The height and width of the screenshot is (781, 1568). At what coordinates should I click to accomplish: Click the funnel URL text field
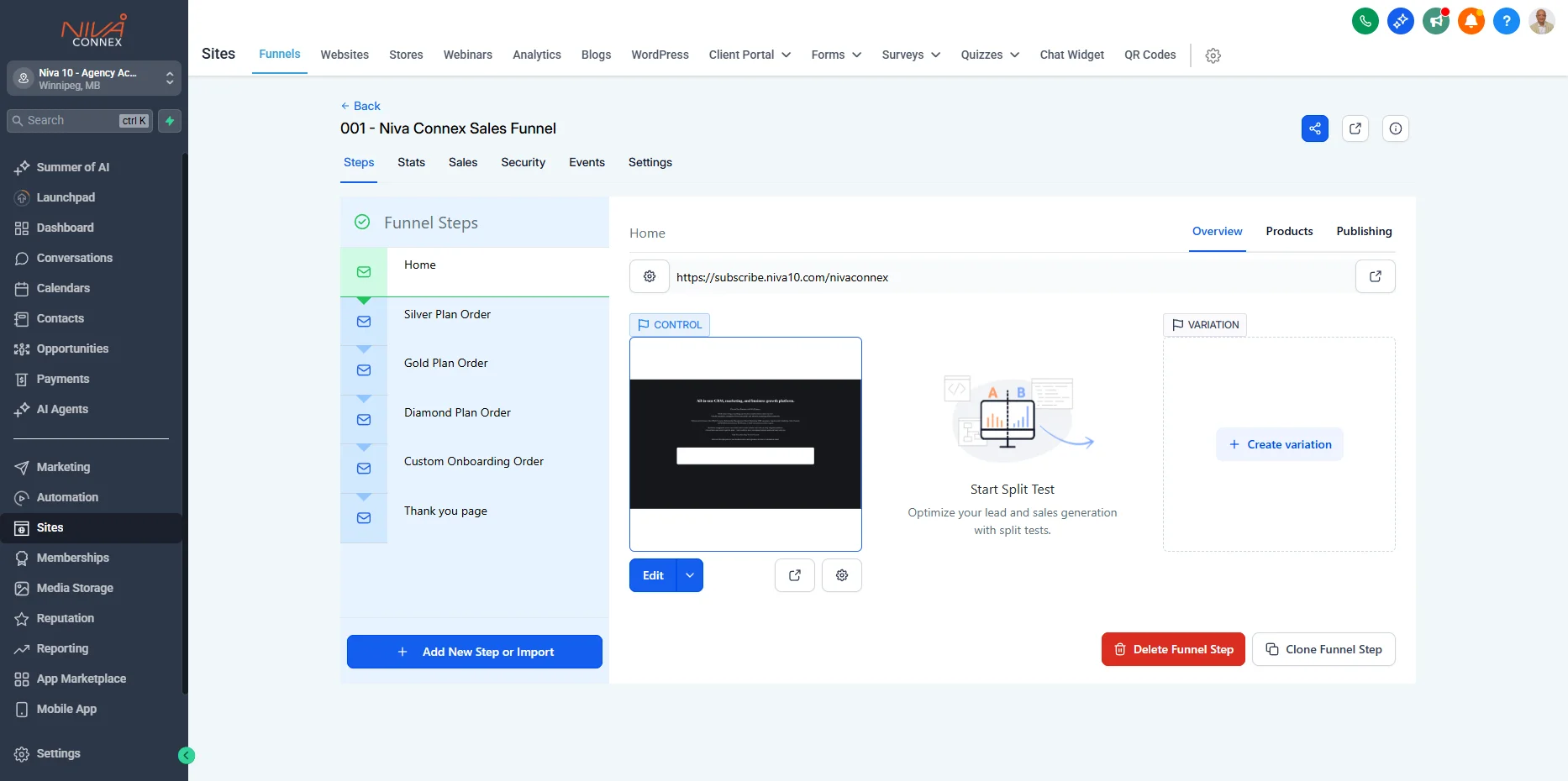[x=1012, y=277]
